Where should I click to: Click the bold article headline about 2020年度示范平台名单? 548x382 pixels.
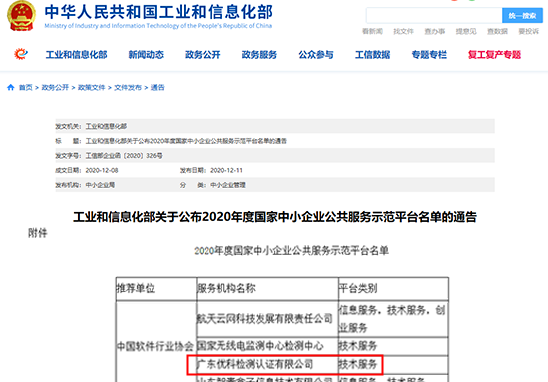click(x=275, y=217)
